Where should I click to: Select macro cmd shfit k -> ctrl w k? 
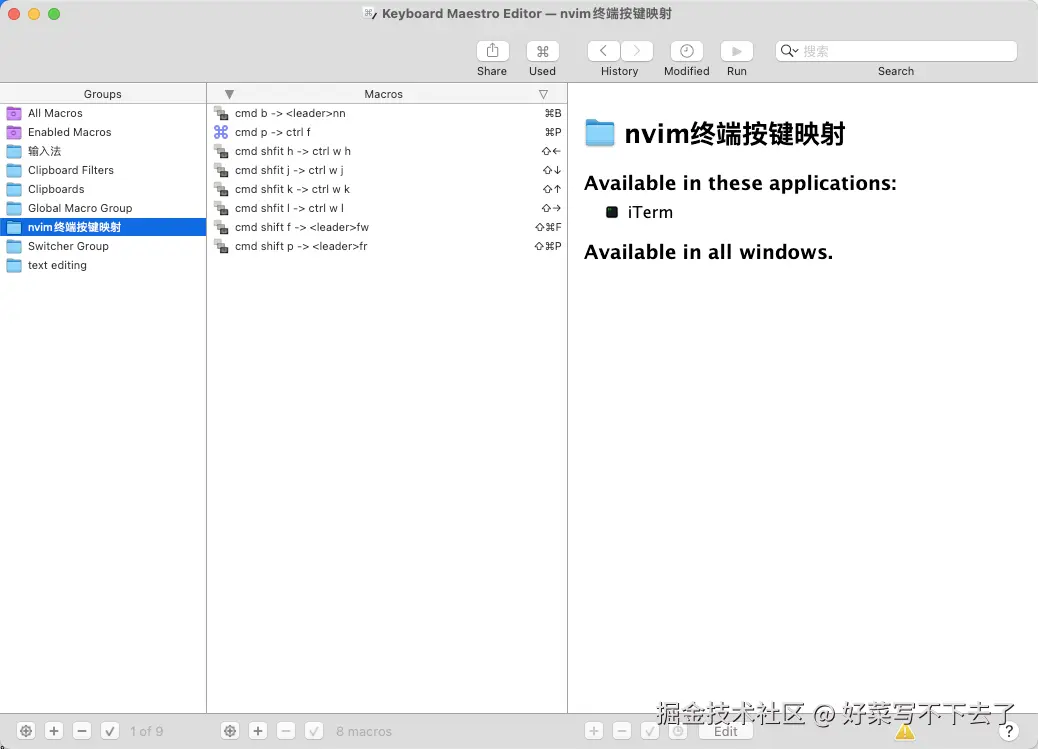387,189
